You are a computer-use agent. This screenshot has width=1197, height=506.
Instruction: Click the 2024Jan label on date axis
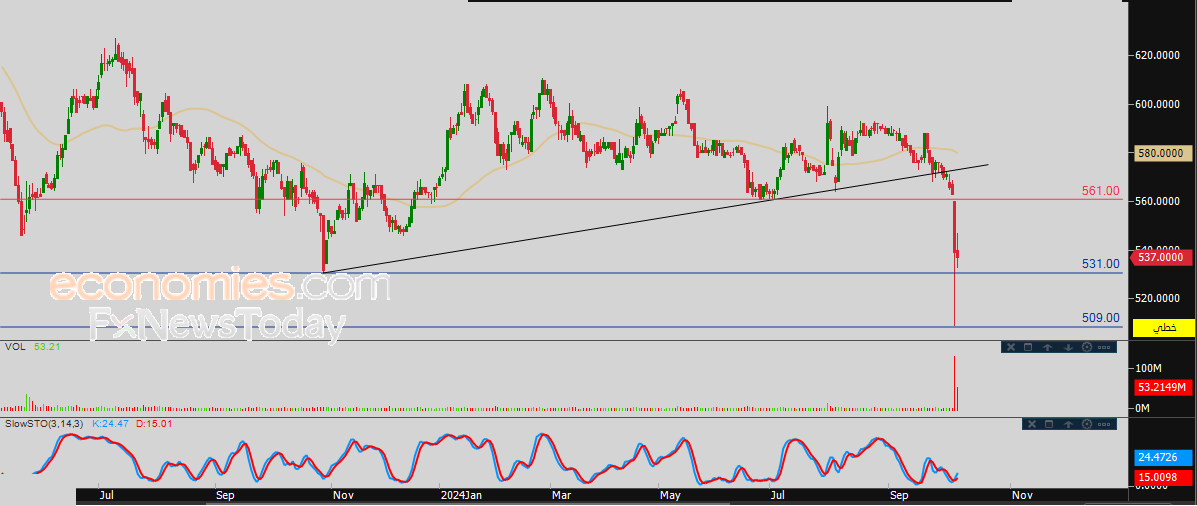(461, 496)
